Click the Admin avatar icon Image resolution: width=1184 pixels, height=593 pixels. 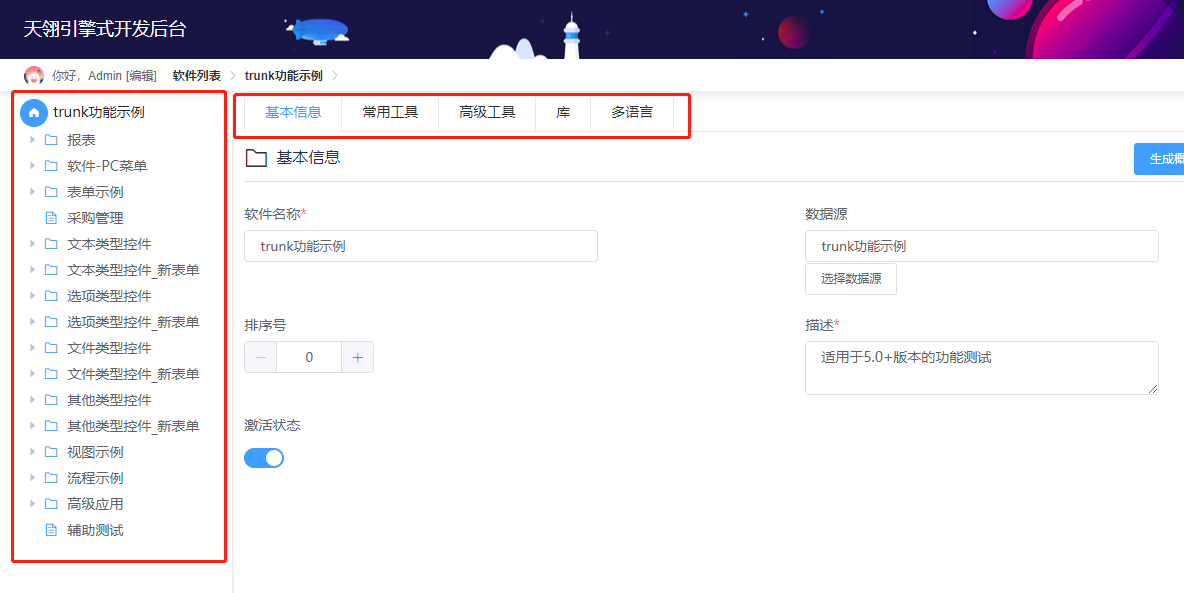pos(33,74)
